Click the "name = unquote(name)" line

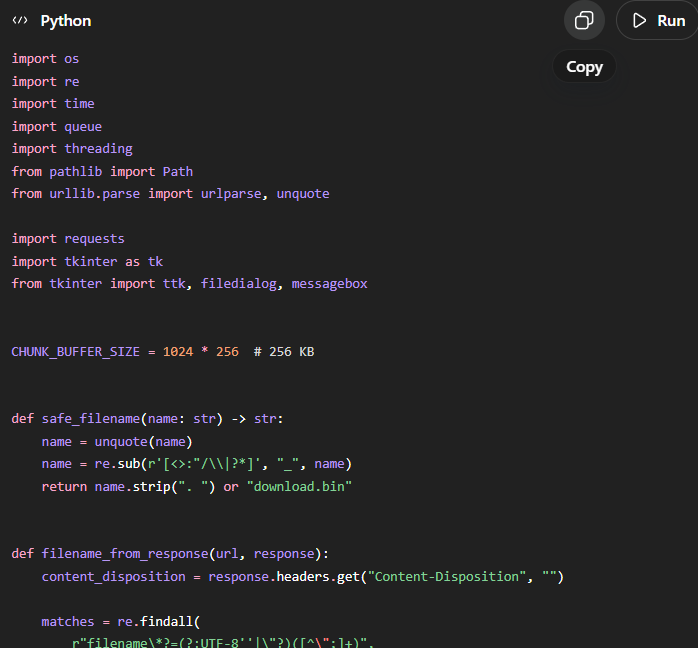(x=117, y=441)
